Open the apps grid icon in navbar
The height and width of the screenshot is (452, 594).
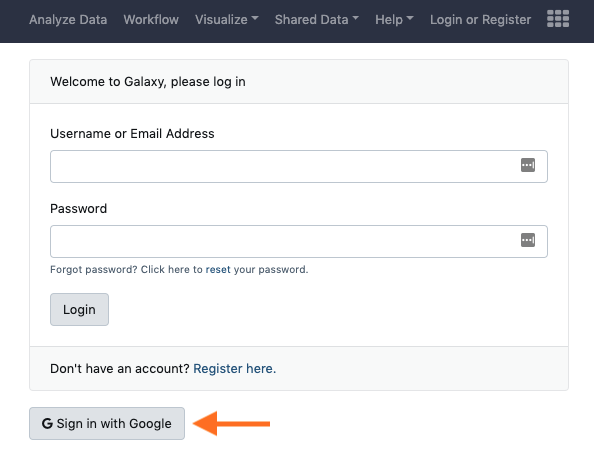click(x=558, y=19)
